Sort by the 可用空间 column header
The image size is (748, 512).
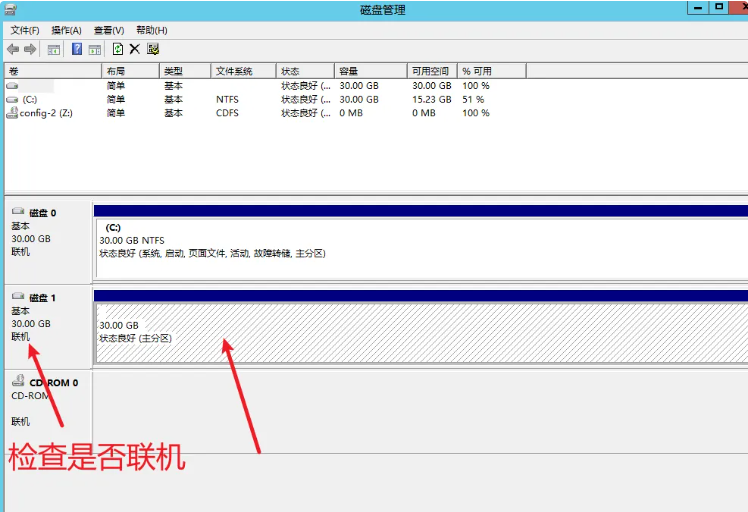(x=432, y=71)
